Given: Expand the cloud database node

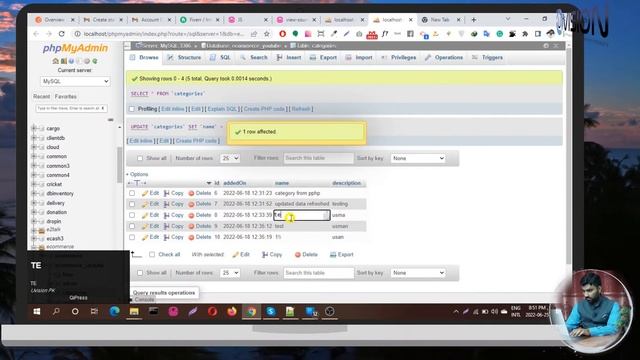Looking at the screenshot, I should coord(34,147).
